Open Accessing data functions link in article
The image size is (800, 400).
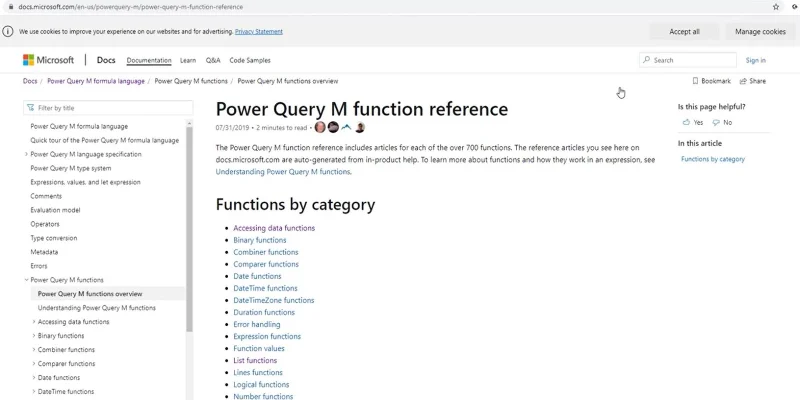coord(274,228)
